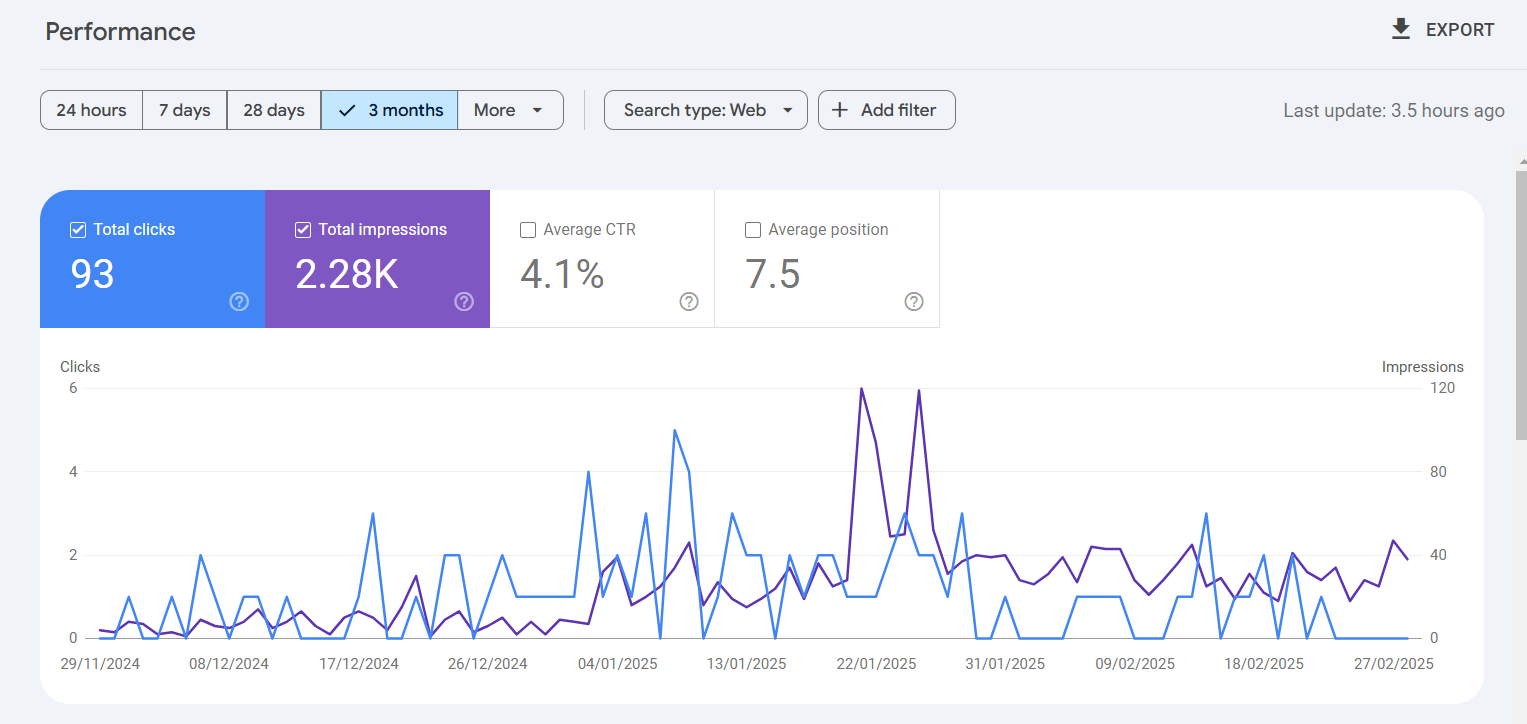Screen dimensions: 1527x724
Task: Open help icon on Total clicks card
Action: [239, 302]
